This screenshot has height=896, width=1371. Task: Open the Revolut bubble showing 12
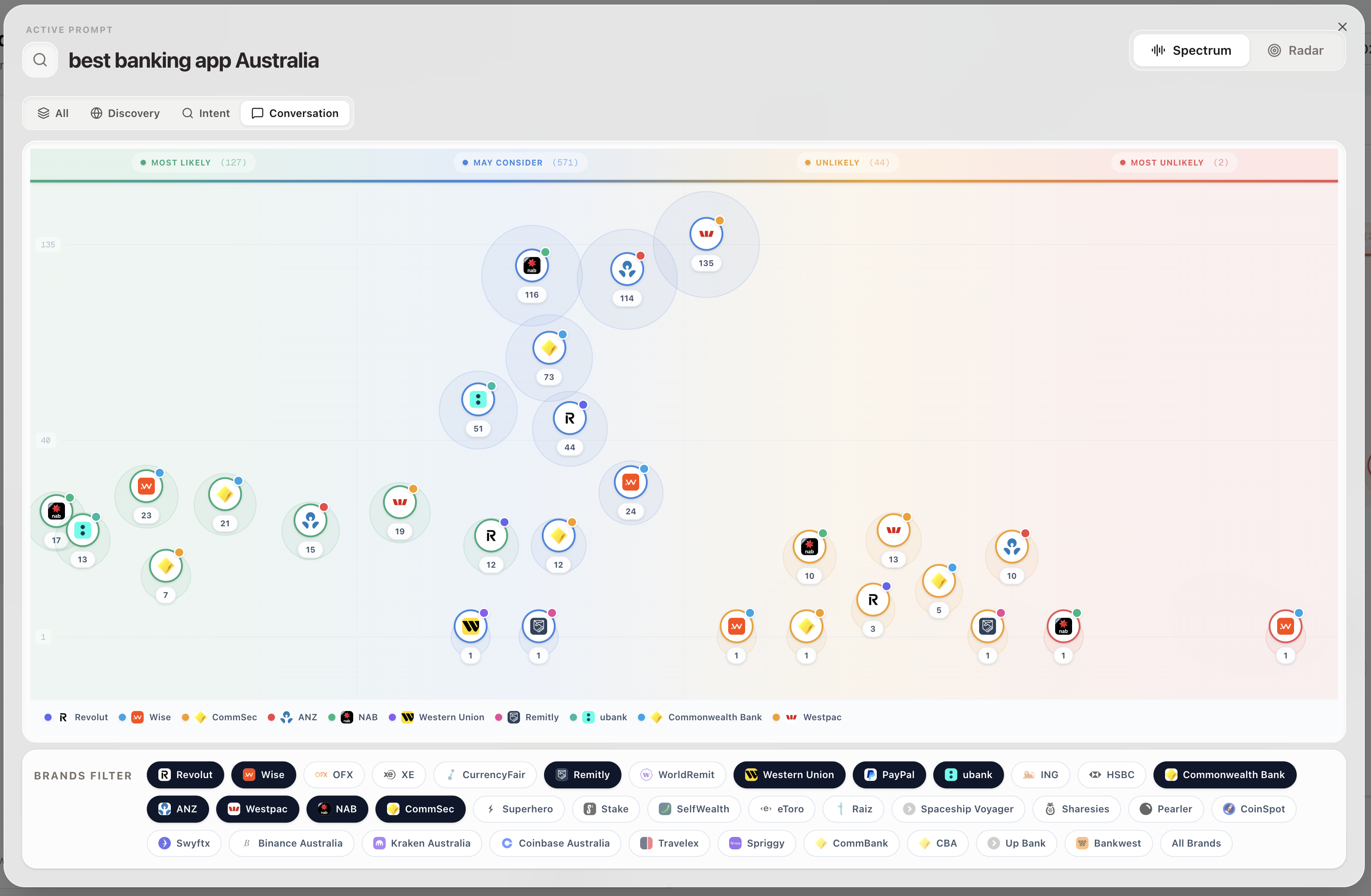(491, 536)
